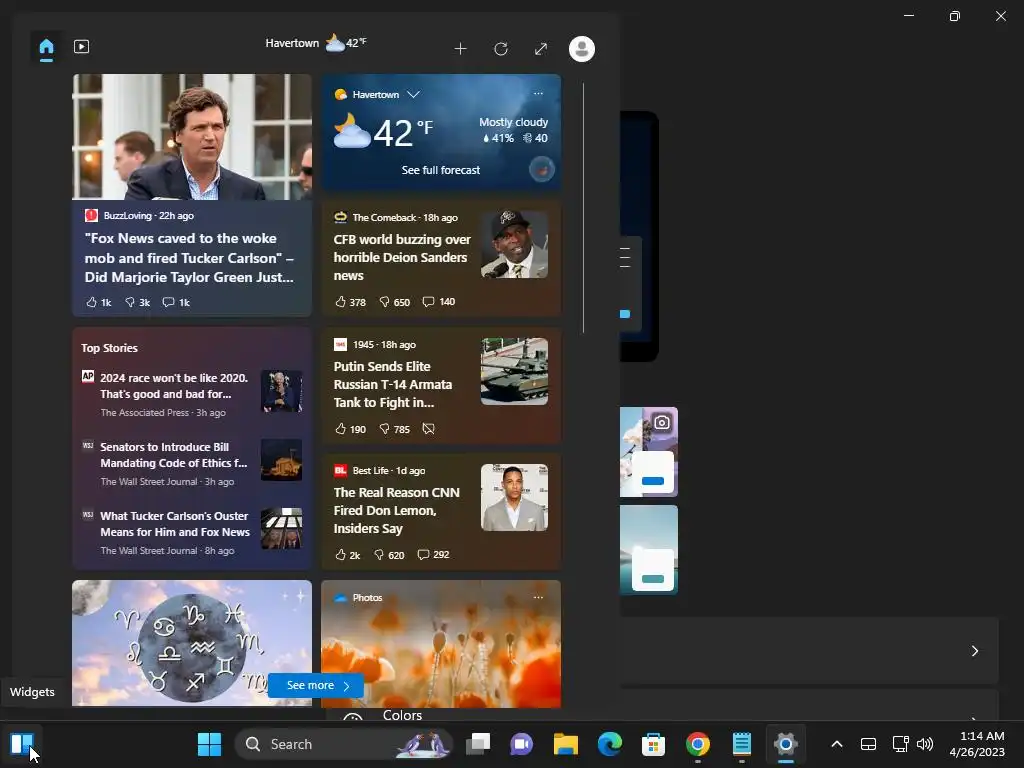Click the Top Stories heading
The height and width of the screenshot is (768, 1024).
point(109,348)
